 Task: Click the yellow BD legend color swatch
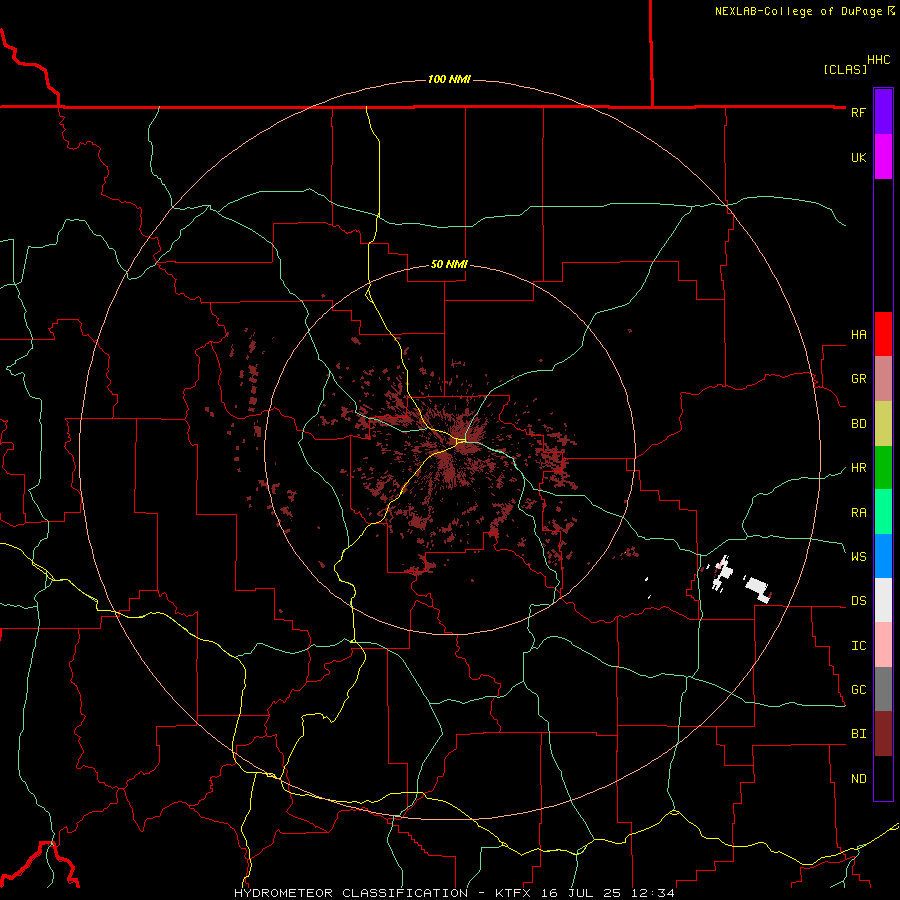pyautogui.click(x=883, y=424)
